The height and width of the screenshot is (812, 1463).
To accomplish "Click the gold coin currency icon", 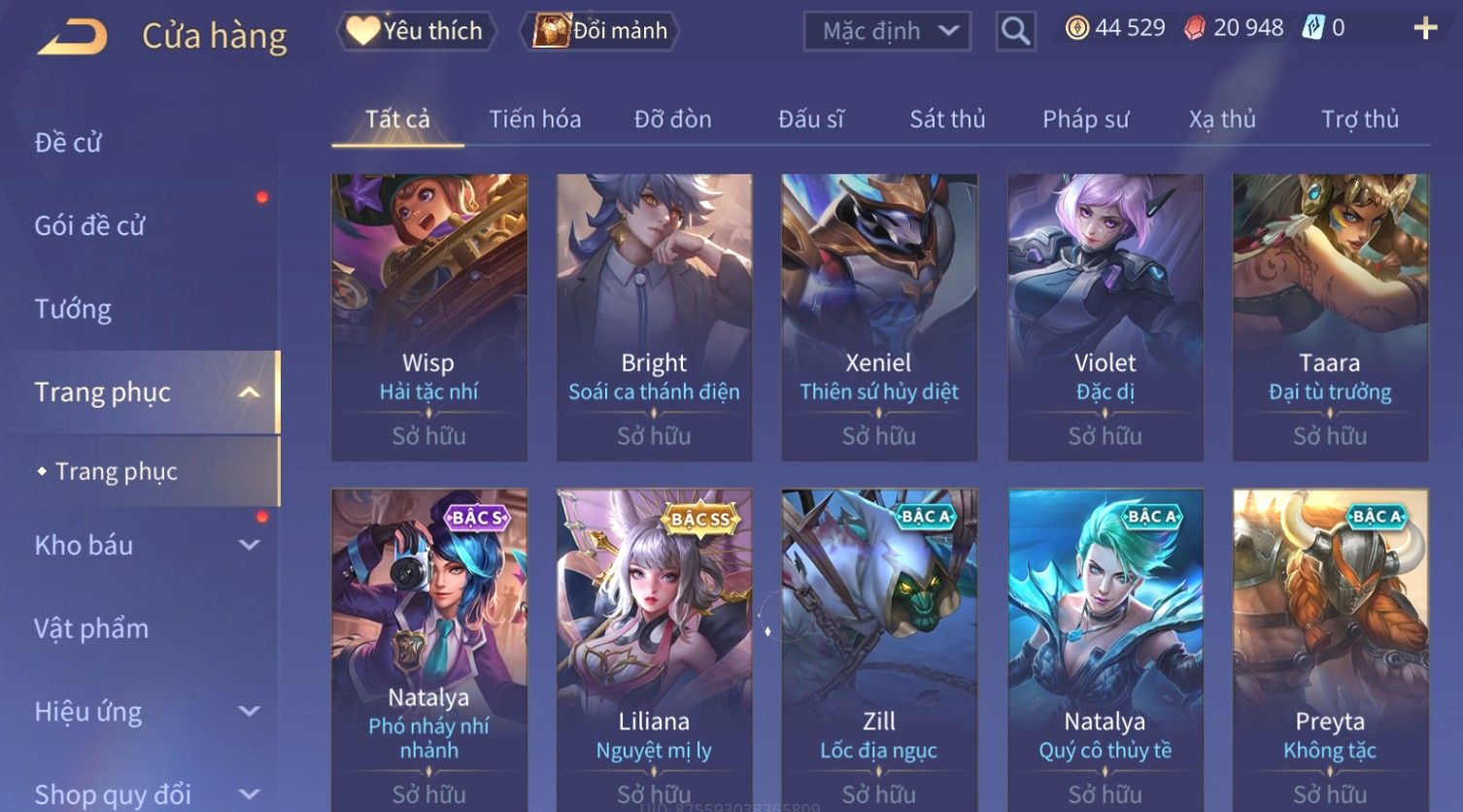I will click(1076, 28).
